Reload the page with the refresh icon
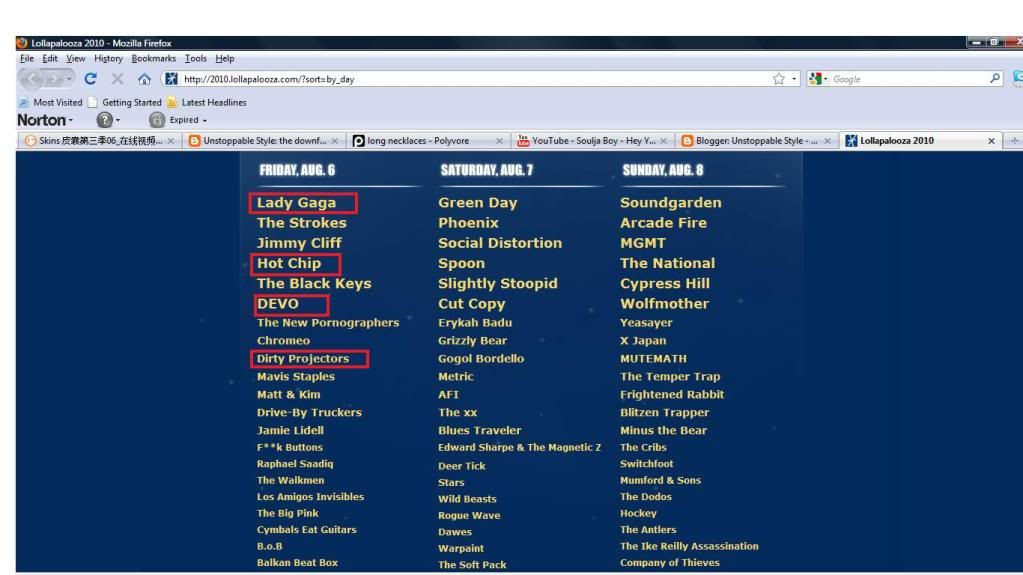The image size is (1023, 575). 91,79
